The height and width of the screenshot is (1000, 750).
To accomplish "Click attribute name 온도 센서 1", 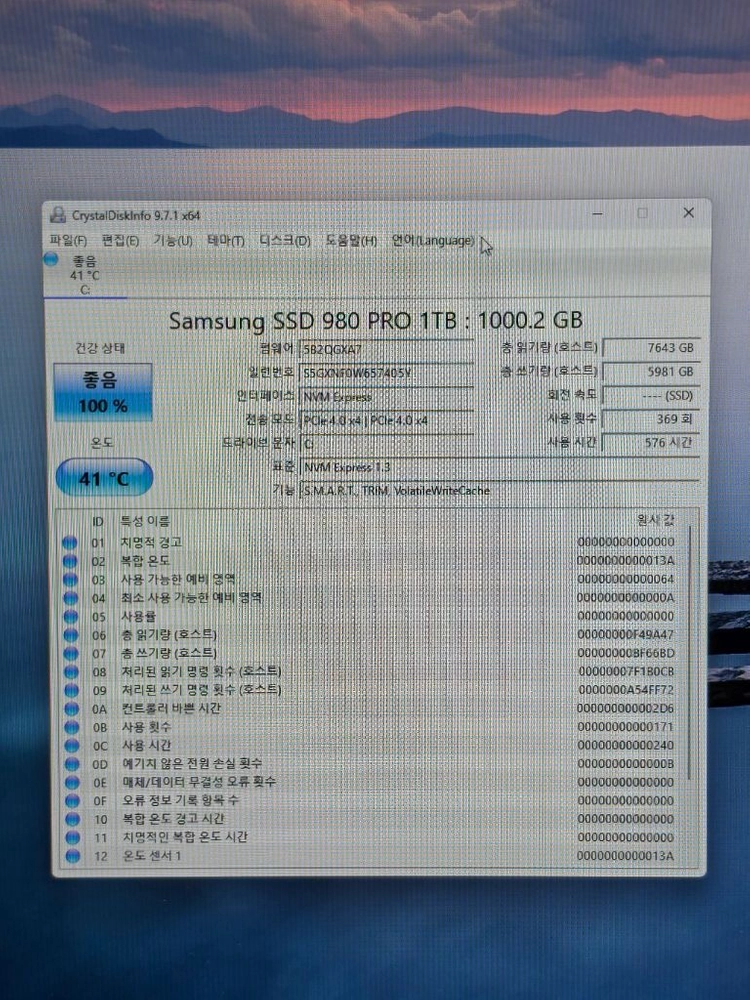I will coord(152,857).
